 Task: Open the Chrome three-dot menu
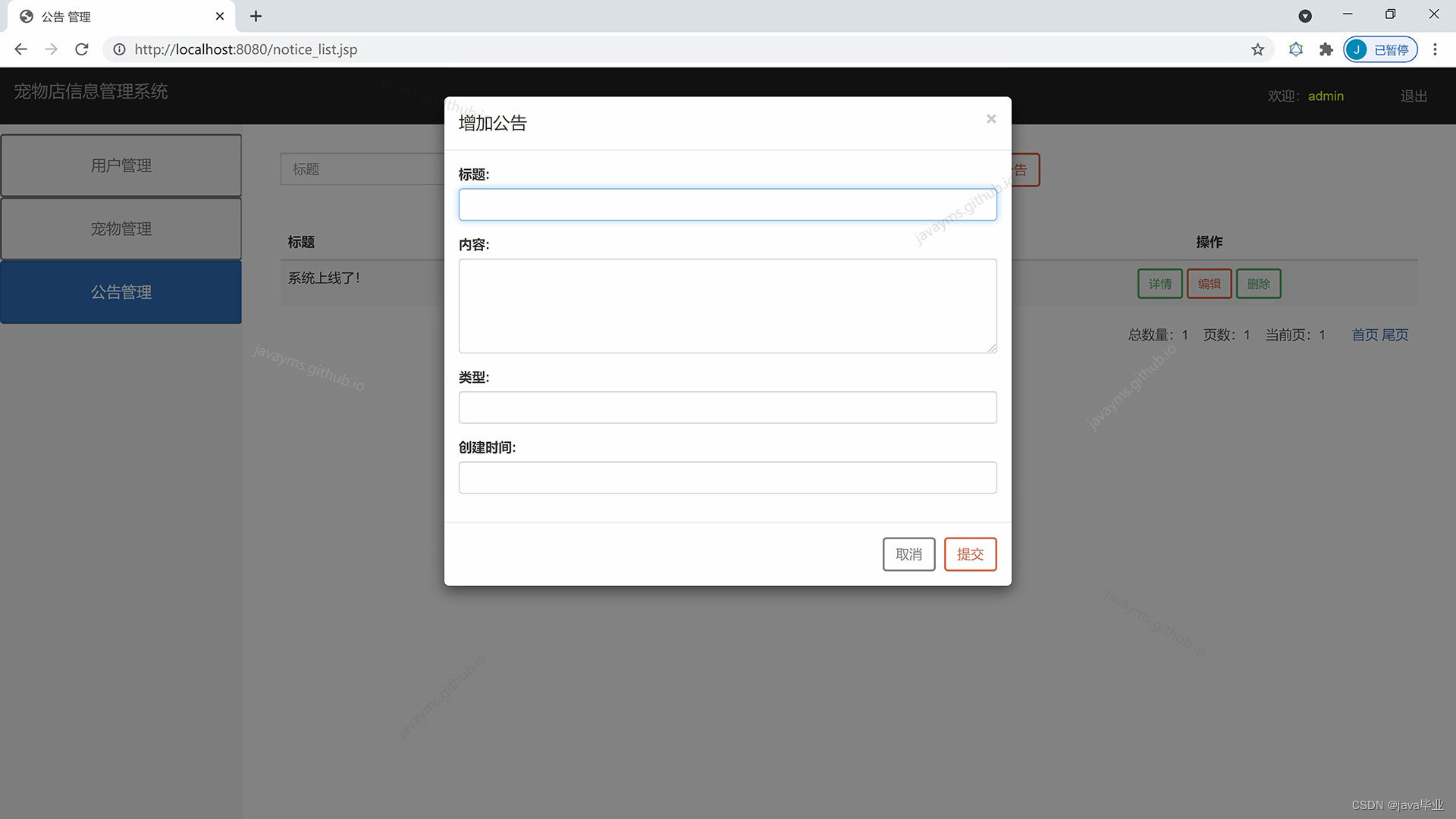(1435, 49)
